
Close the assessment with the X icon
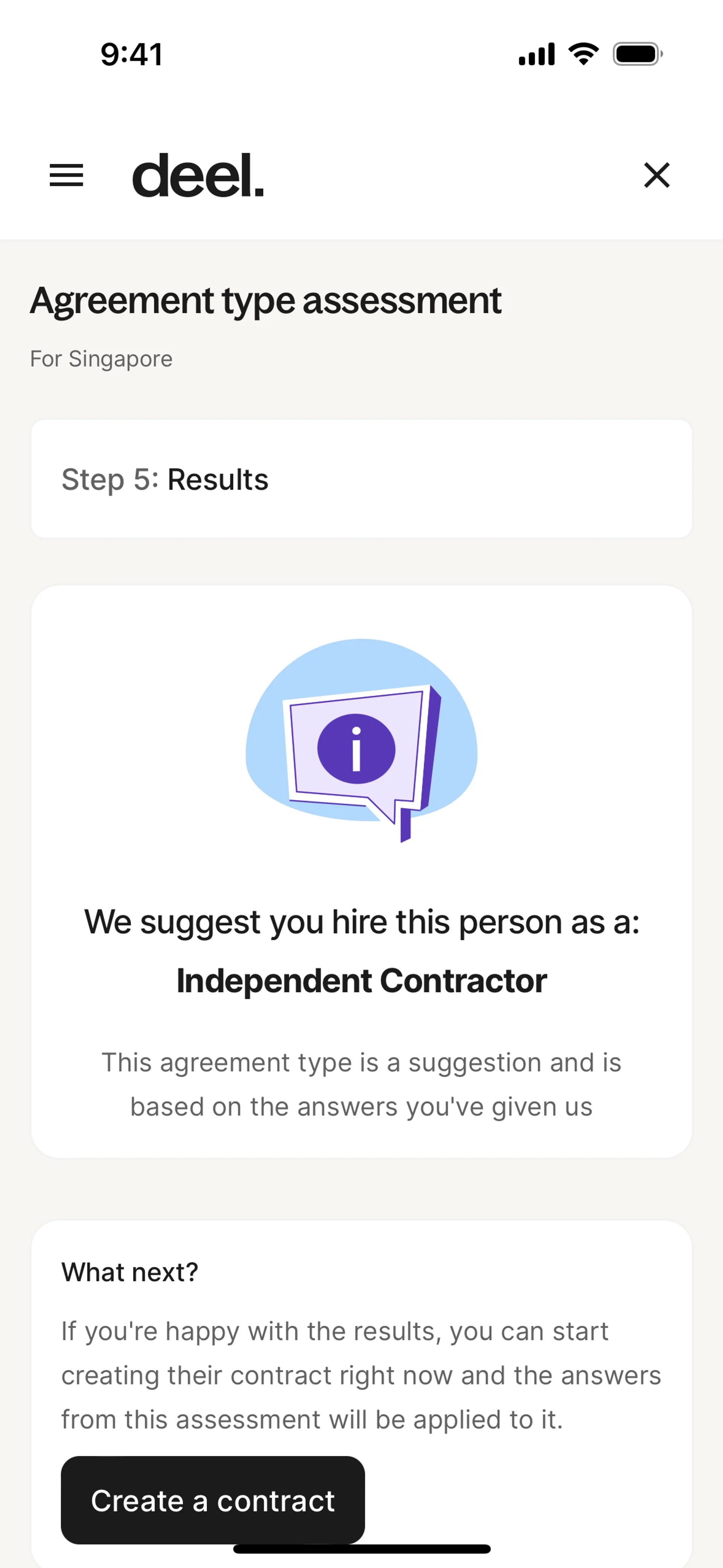[x=657, y=175]
